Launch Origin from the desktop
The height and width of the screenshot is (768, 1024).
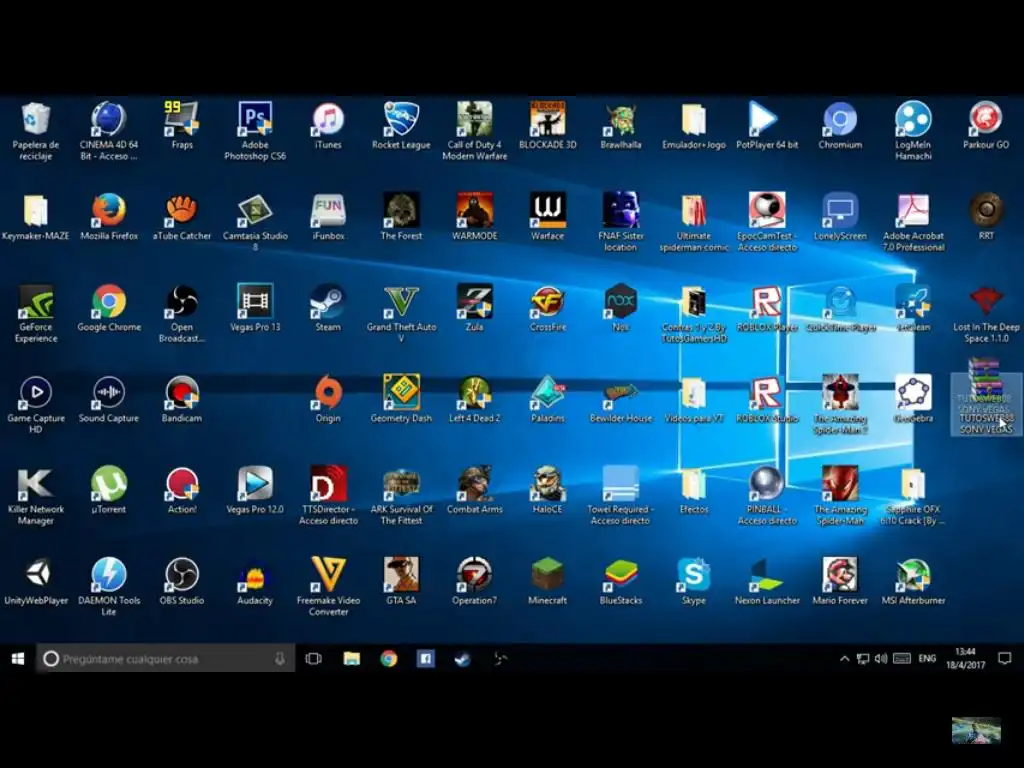point(328,392)
